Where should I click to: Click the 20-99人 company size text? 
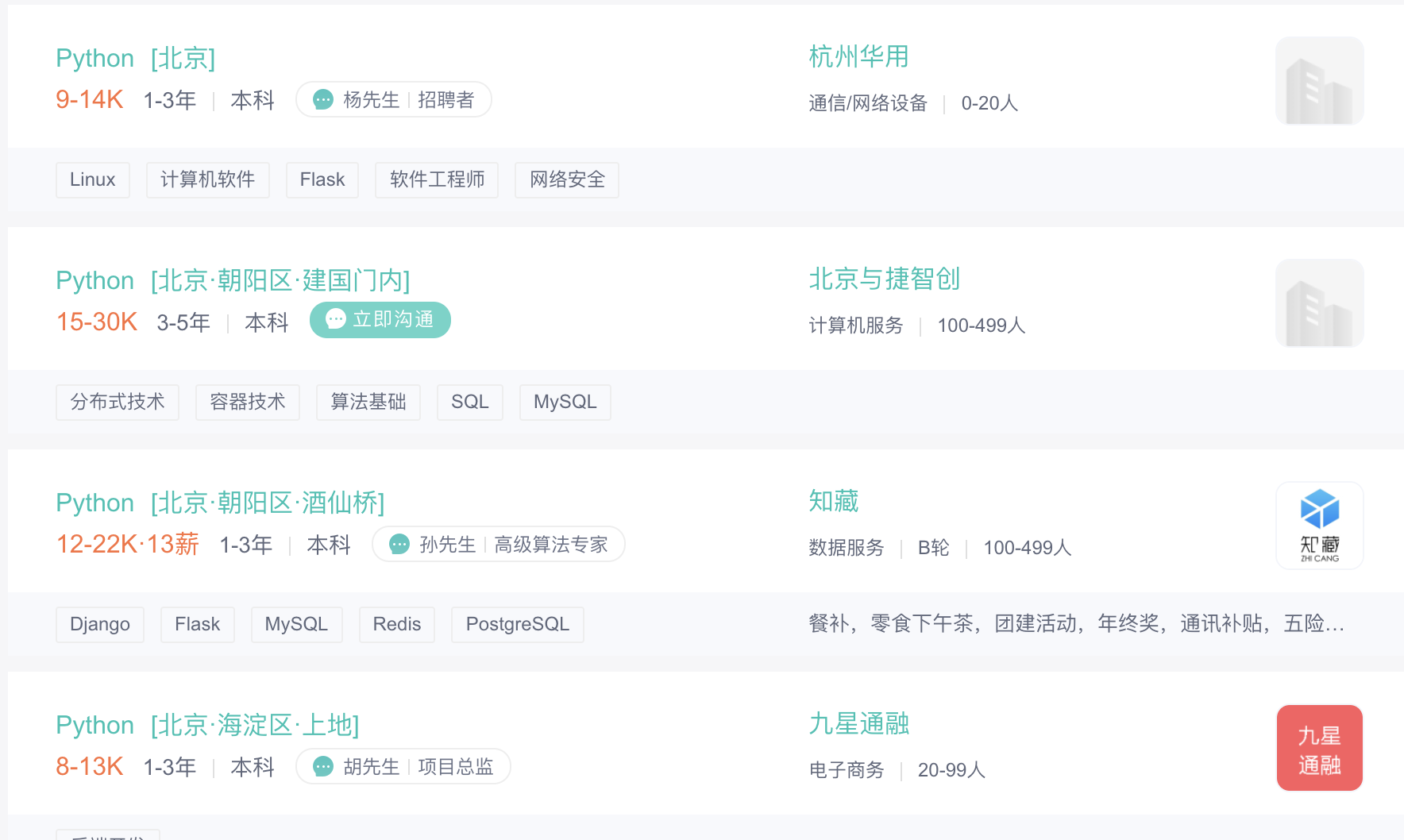tap(951, 770)
